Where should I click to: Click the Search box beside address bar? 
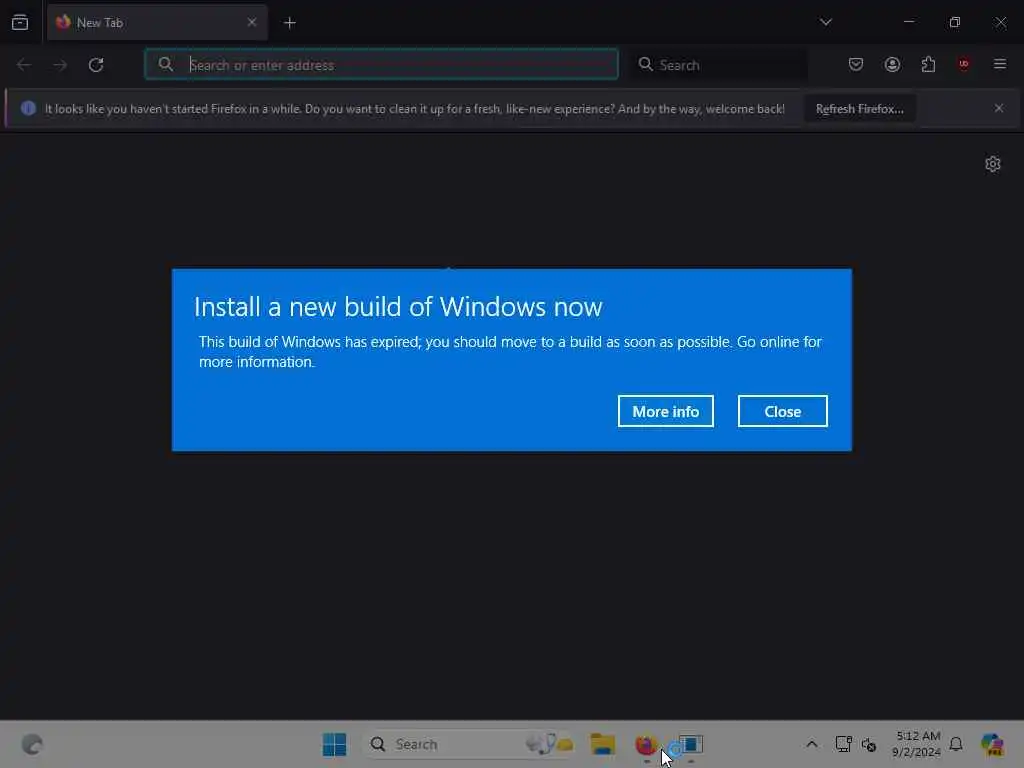[718, 65]
